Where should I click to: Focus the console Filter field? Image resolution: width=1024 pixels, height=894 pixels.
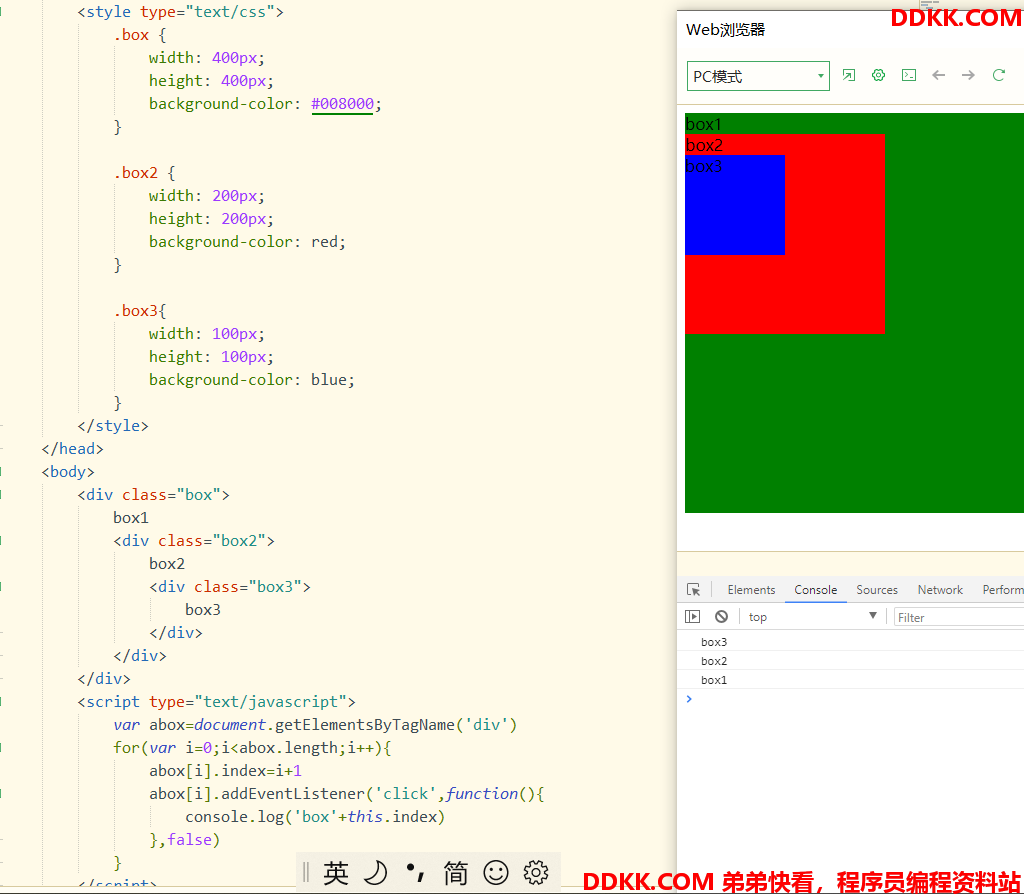pos(959,617)
